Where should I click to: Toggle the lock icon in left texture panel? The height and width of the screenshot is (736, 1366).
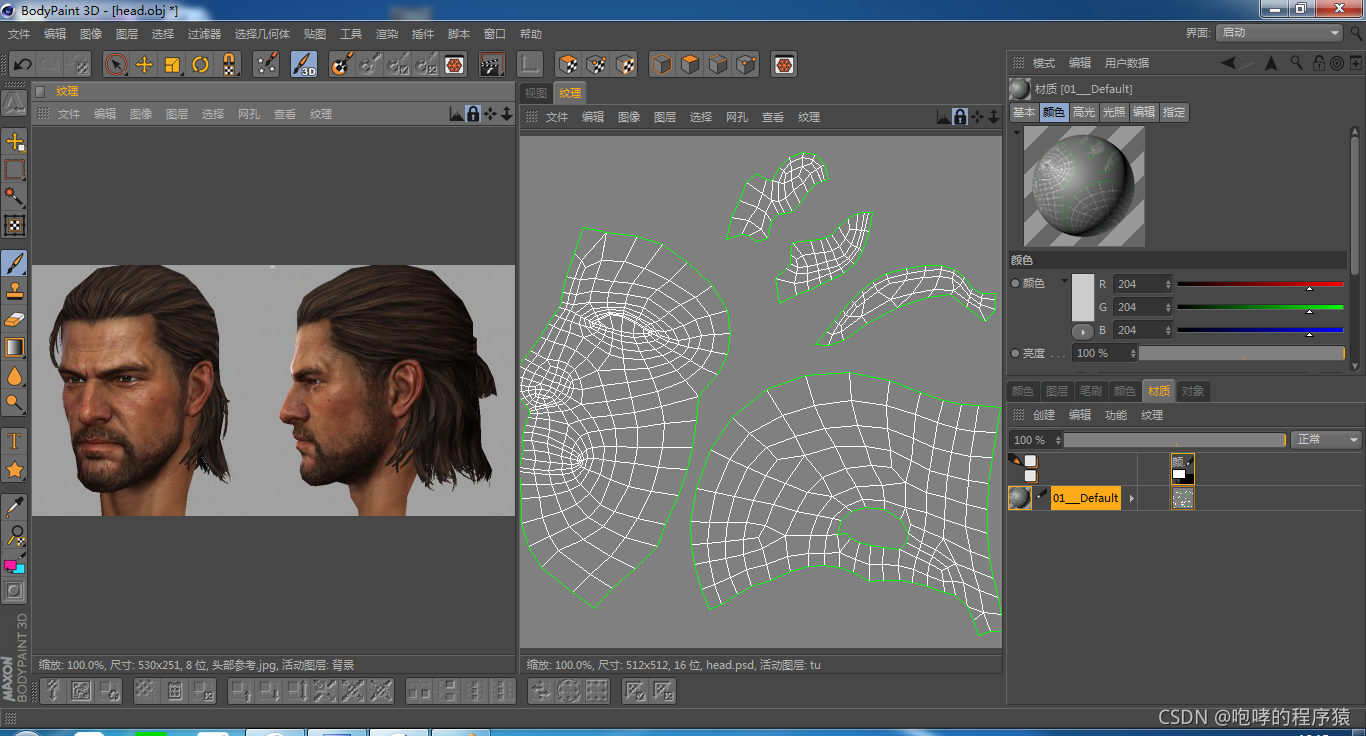[x=473, y=114]
